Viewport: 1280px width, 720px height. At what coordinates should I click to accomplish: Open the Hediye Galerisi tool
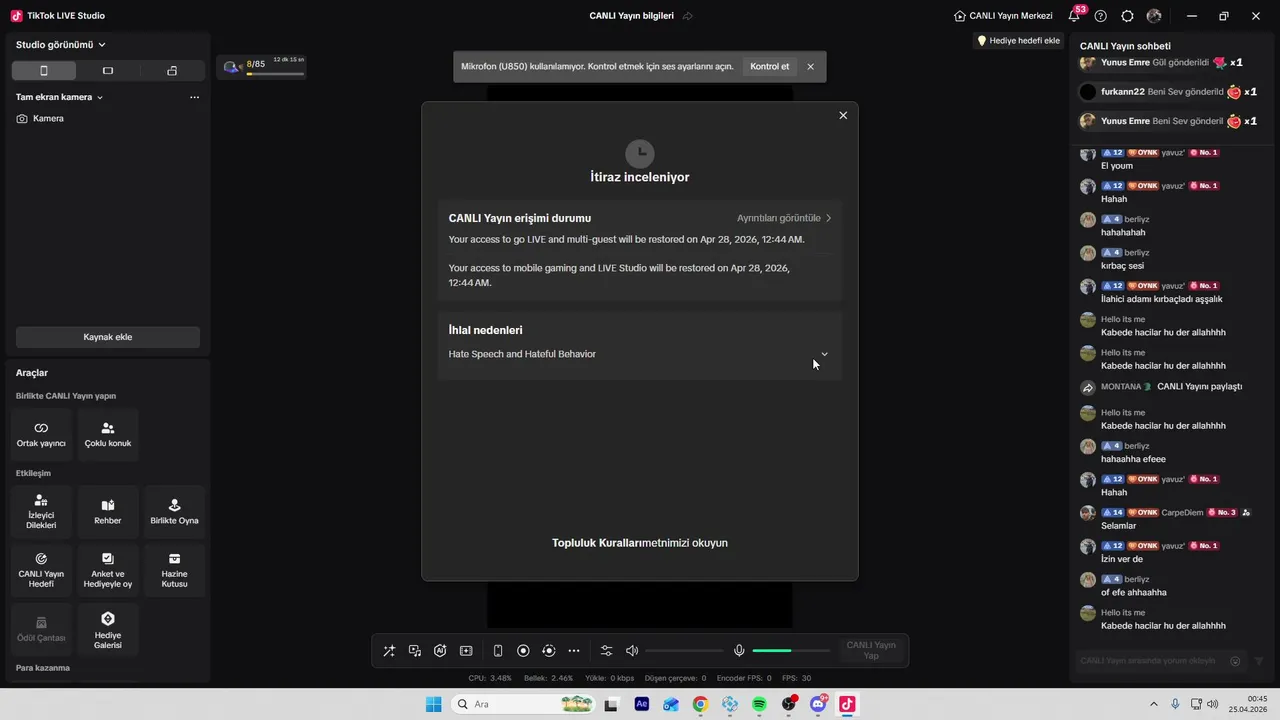[108, 629]
